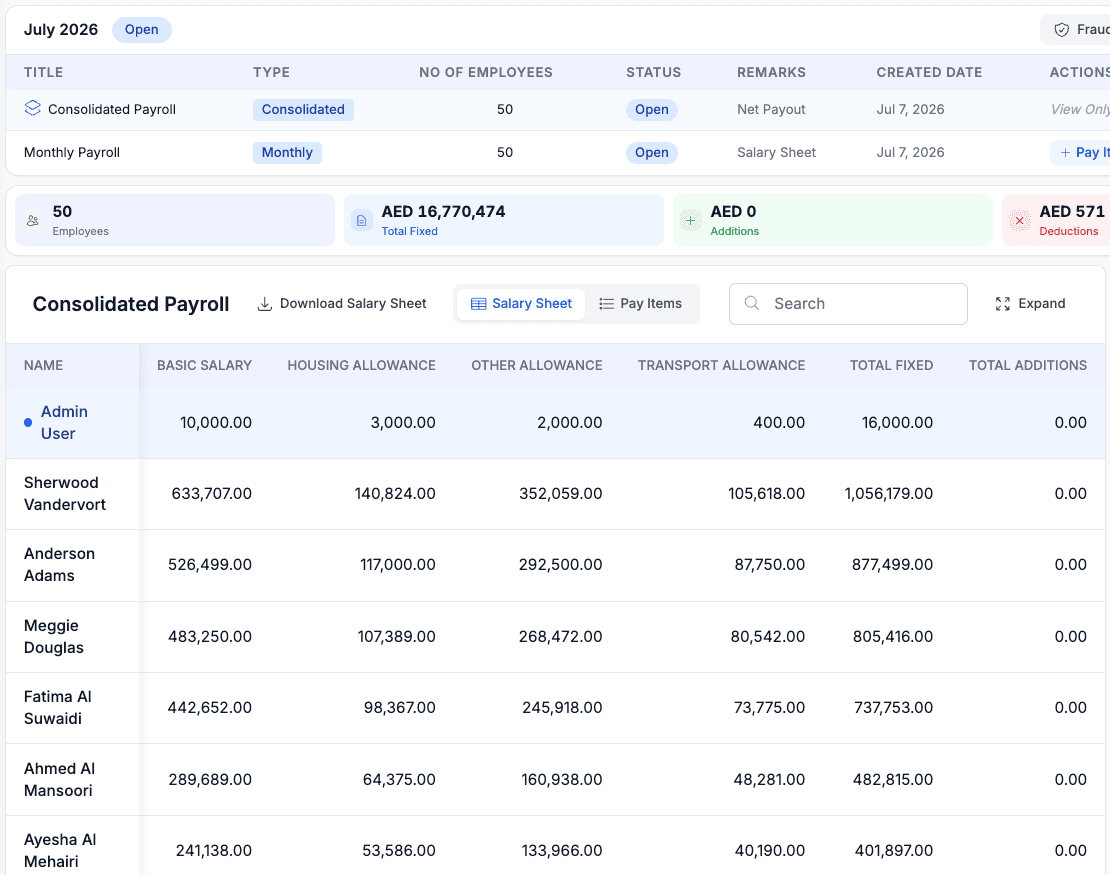Click the HOUSING ALLOWANCE column header
This screenshot has width=1110, height=875.
361,365
